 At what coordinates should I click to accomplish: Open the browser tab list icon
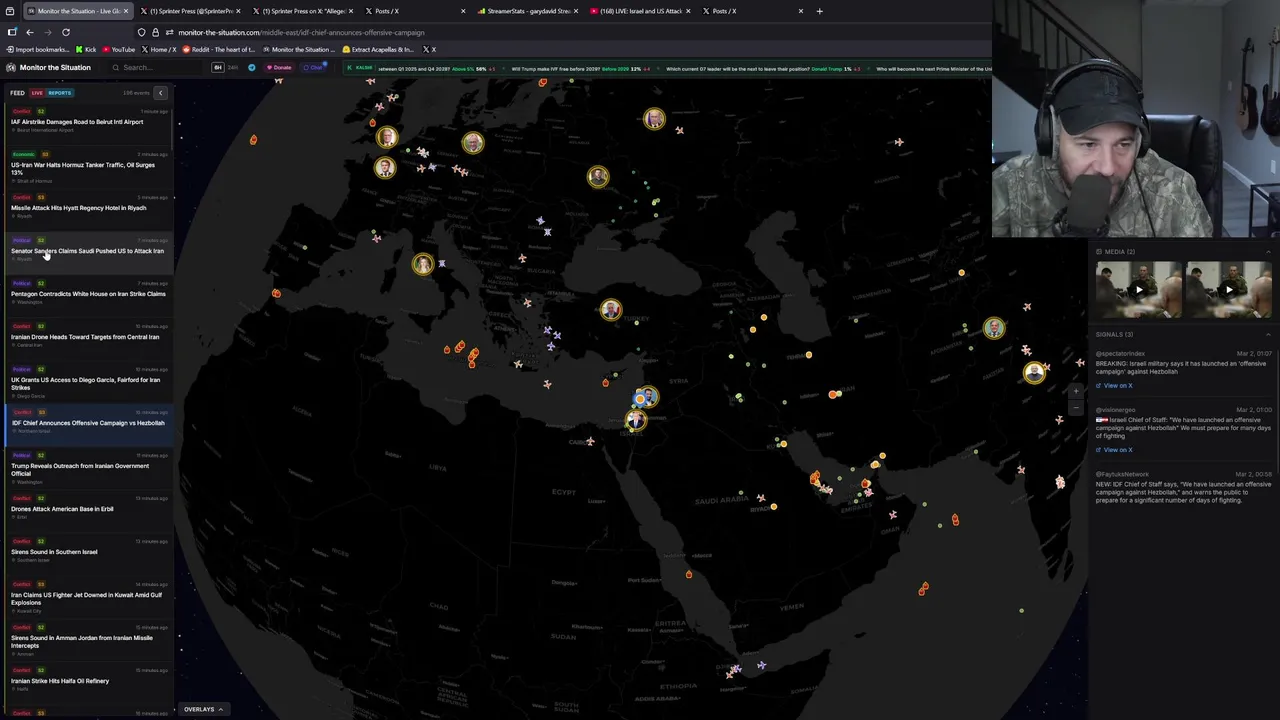click(12, 11)
